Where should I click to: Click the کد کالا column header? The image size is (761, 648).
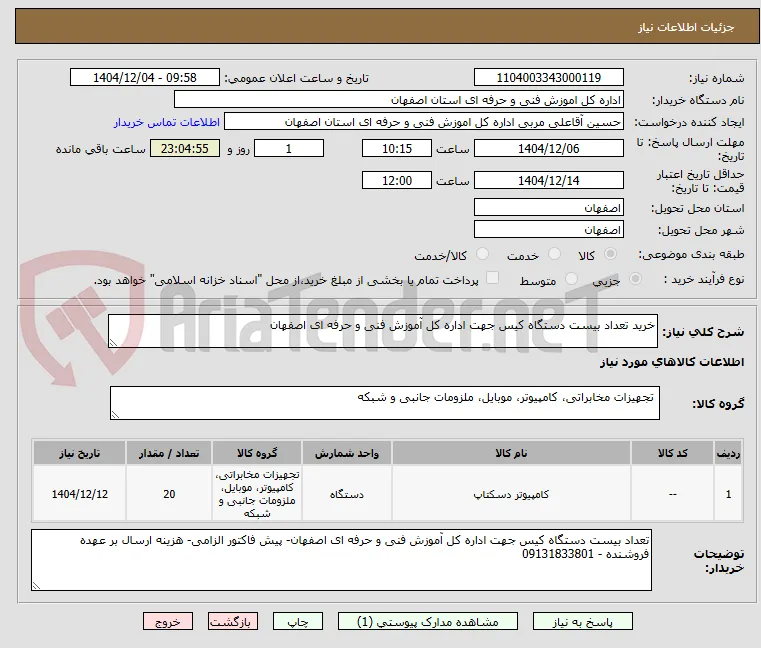tap(672, 453)
